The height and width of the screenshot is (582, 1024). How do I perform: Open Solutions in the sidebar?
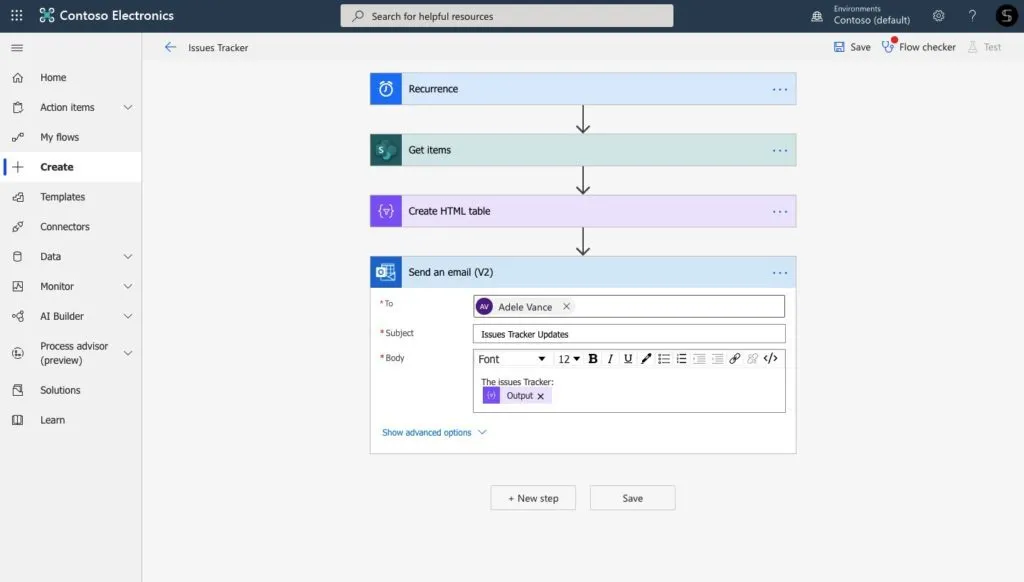[x=71, y=390]
